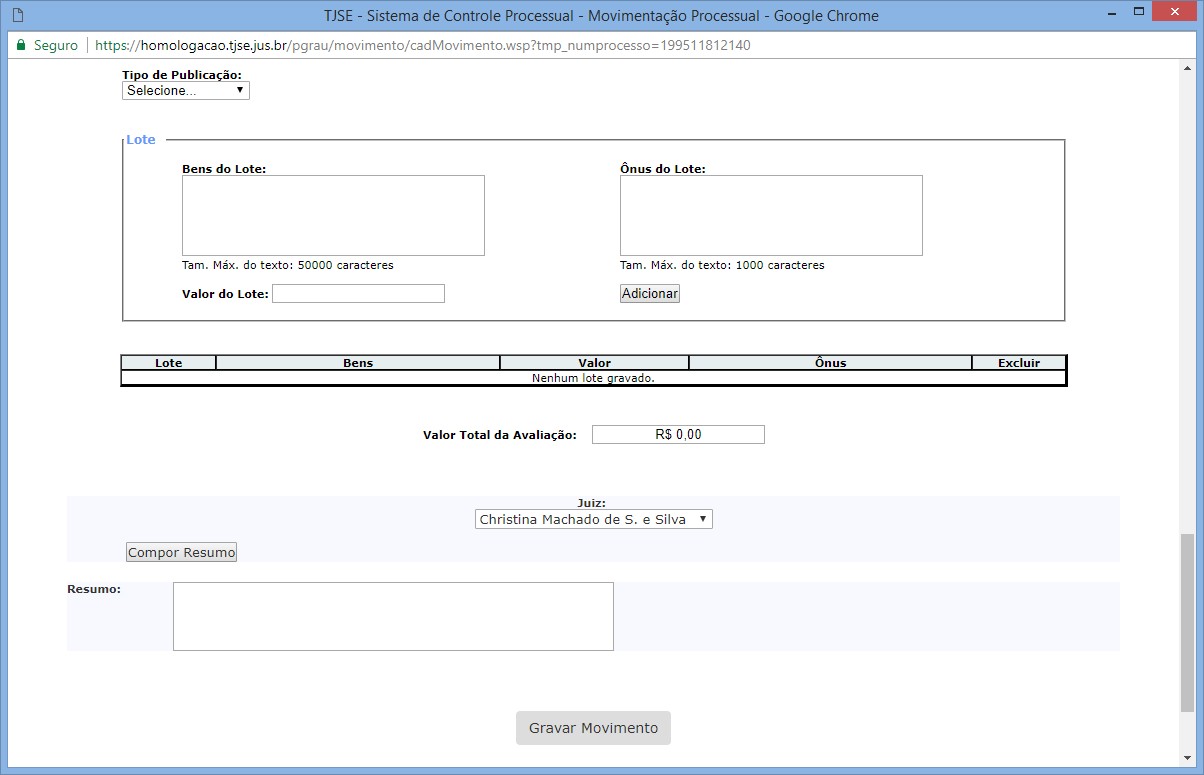Click the URL in the address bar
The width and height of the screenshot is (1204, 775).
tap(422, 46)
